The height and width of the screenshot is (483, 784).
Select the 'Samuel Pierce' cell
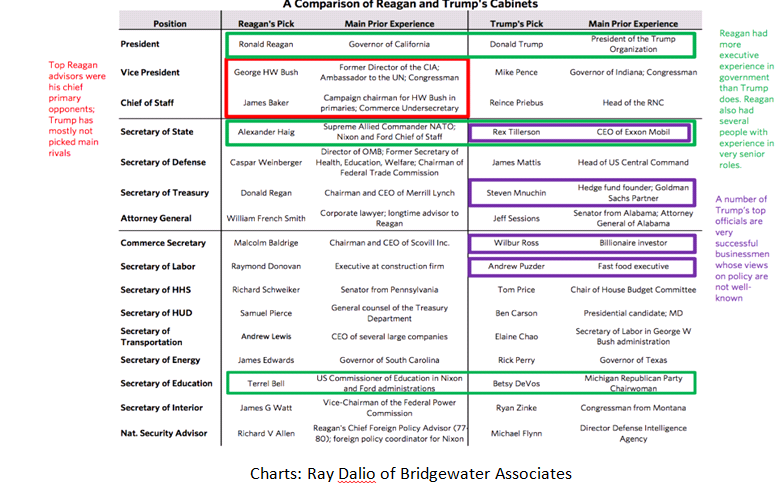[266, 314]
